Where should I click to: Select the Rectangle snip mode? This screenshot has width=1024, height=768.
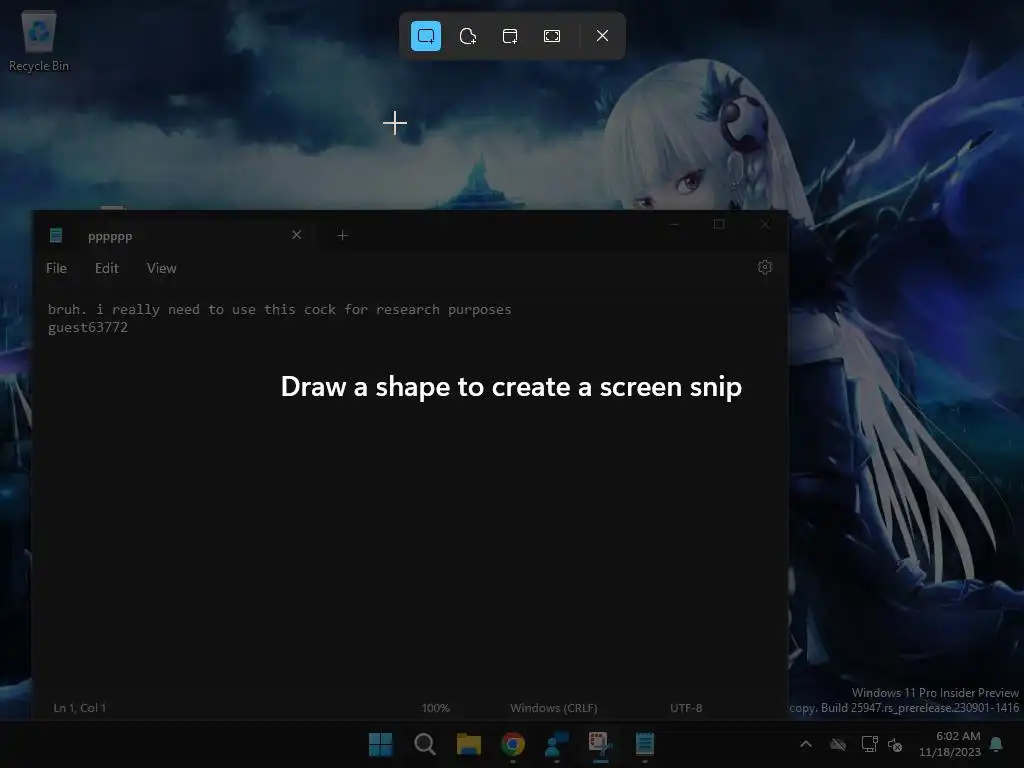point(426,36)
